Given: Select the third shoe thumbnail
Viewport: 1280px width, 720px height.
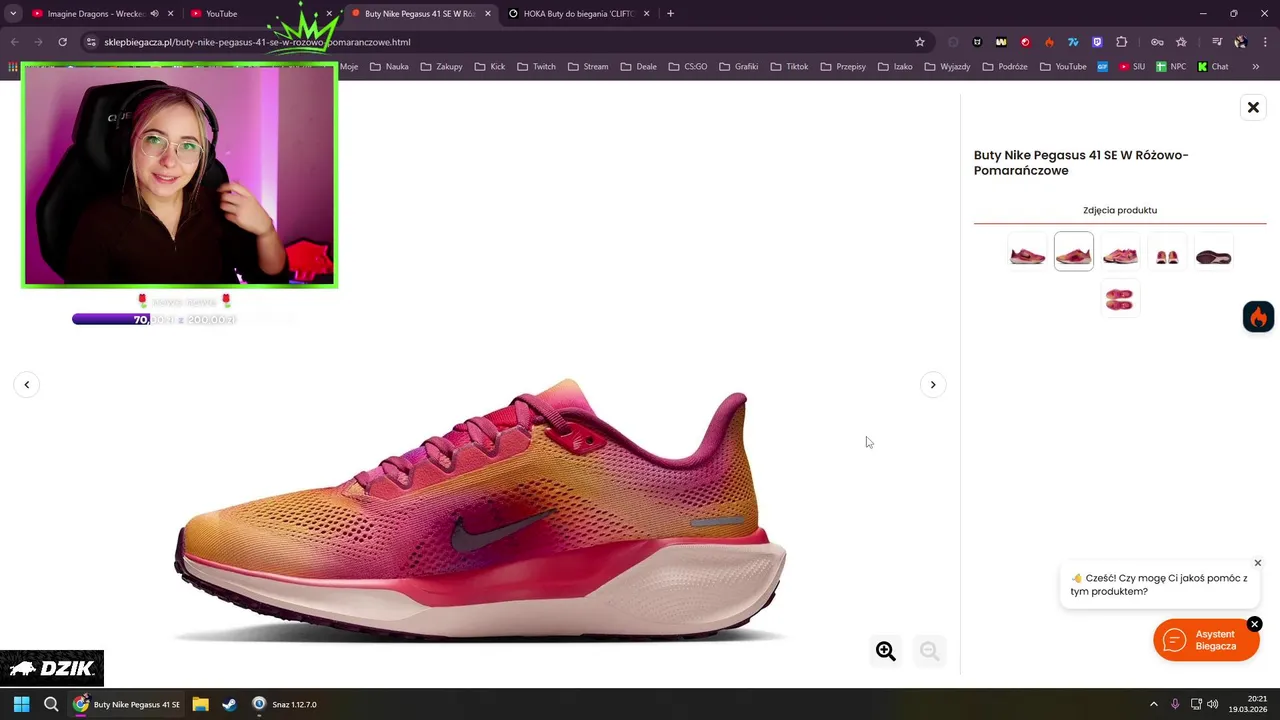Looking at the screenshot, I should 1120,251.
